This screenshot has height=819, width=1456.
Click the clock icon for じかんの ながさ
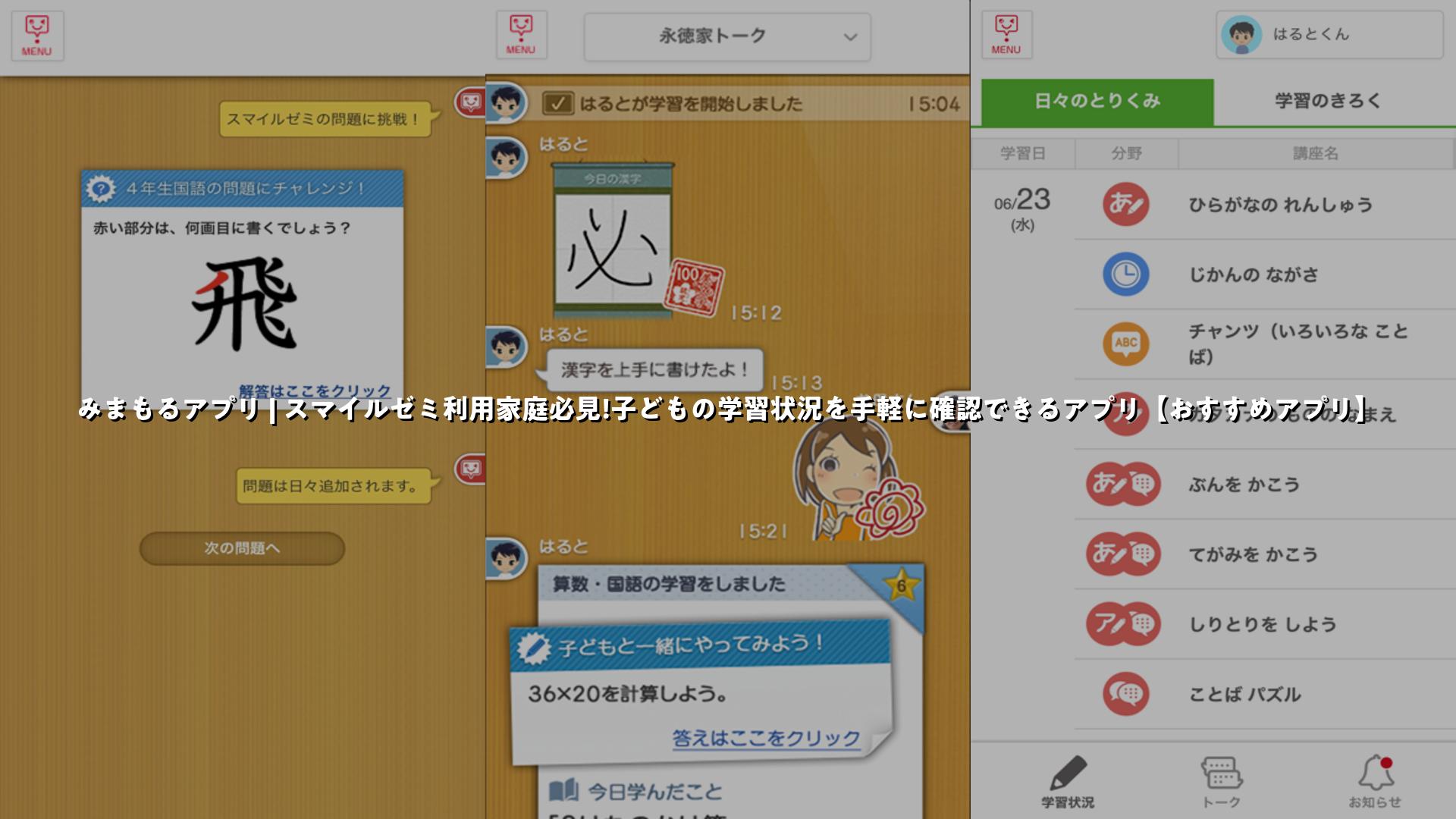1125,275
